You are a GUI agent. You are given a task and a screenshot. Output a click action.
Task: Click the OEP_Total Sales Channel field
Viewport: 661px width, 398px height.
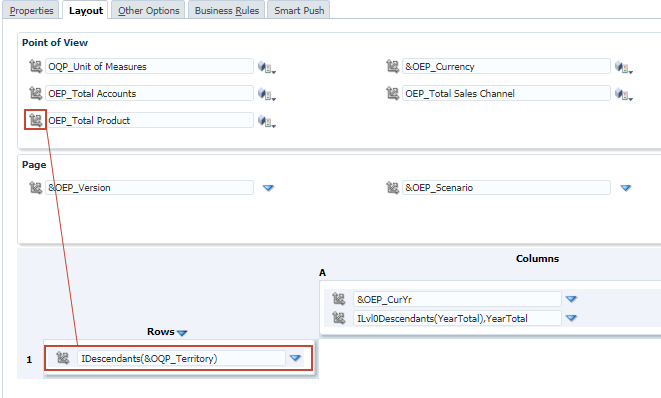click(x=506, y=93)
